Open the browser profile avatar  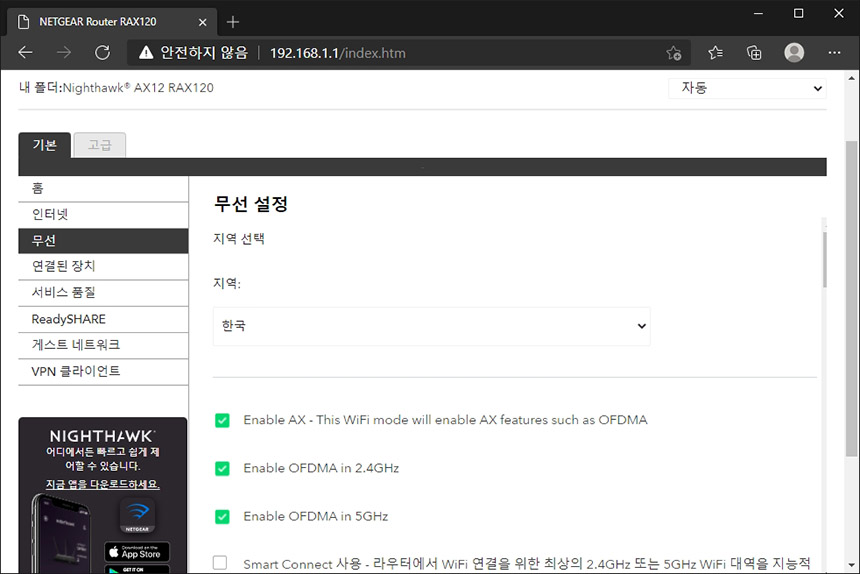[794, 53]
